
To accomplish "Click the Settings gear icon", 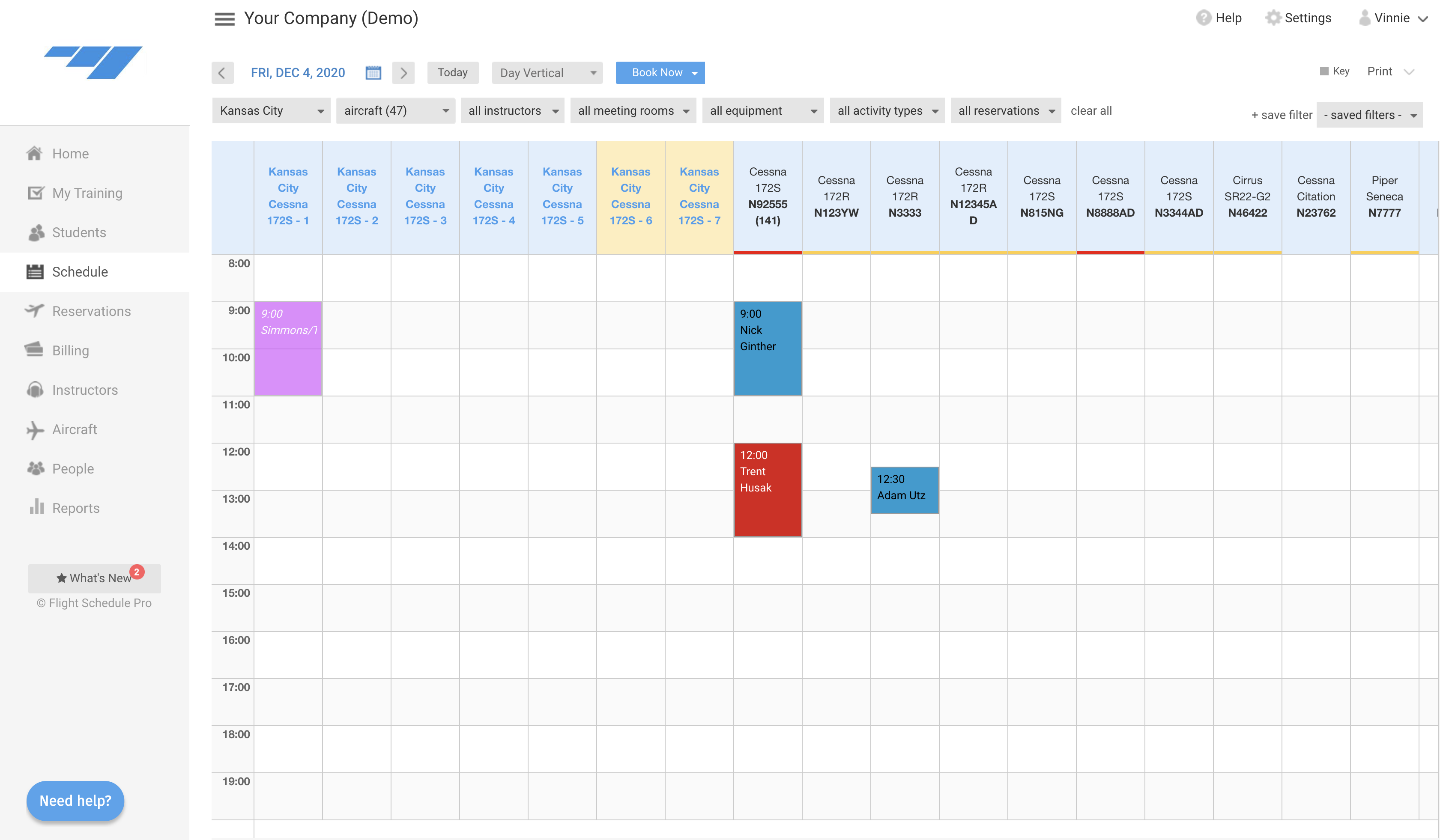I will 1273,18.
